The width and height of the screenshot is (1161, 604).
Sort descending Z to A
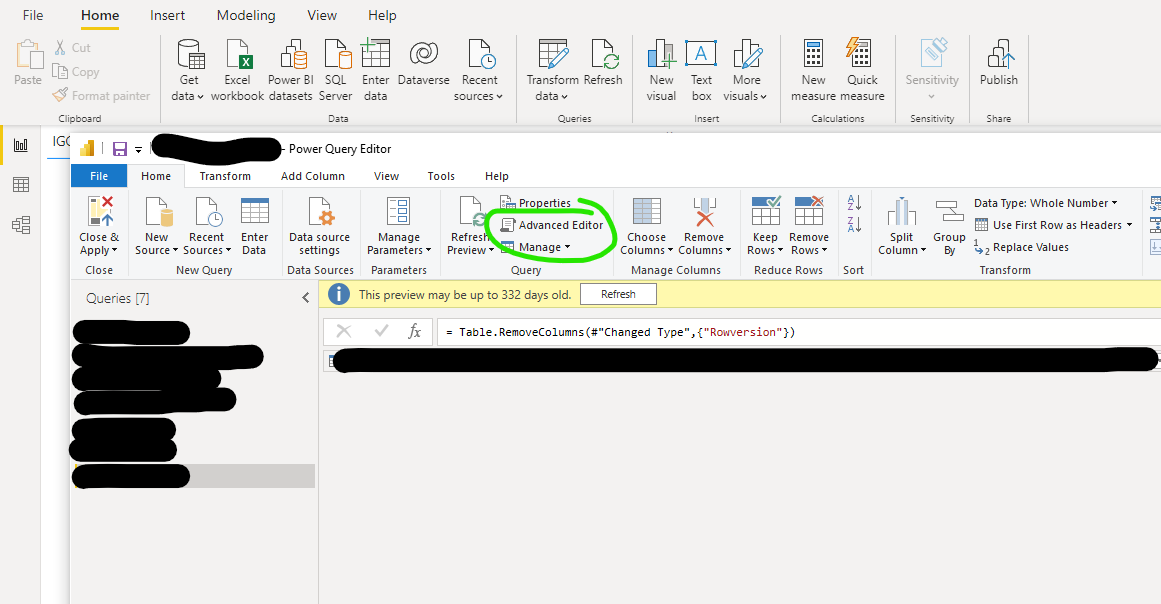854,224
